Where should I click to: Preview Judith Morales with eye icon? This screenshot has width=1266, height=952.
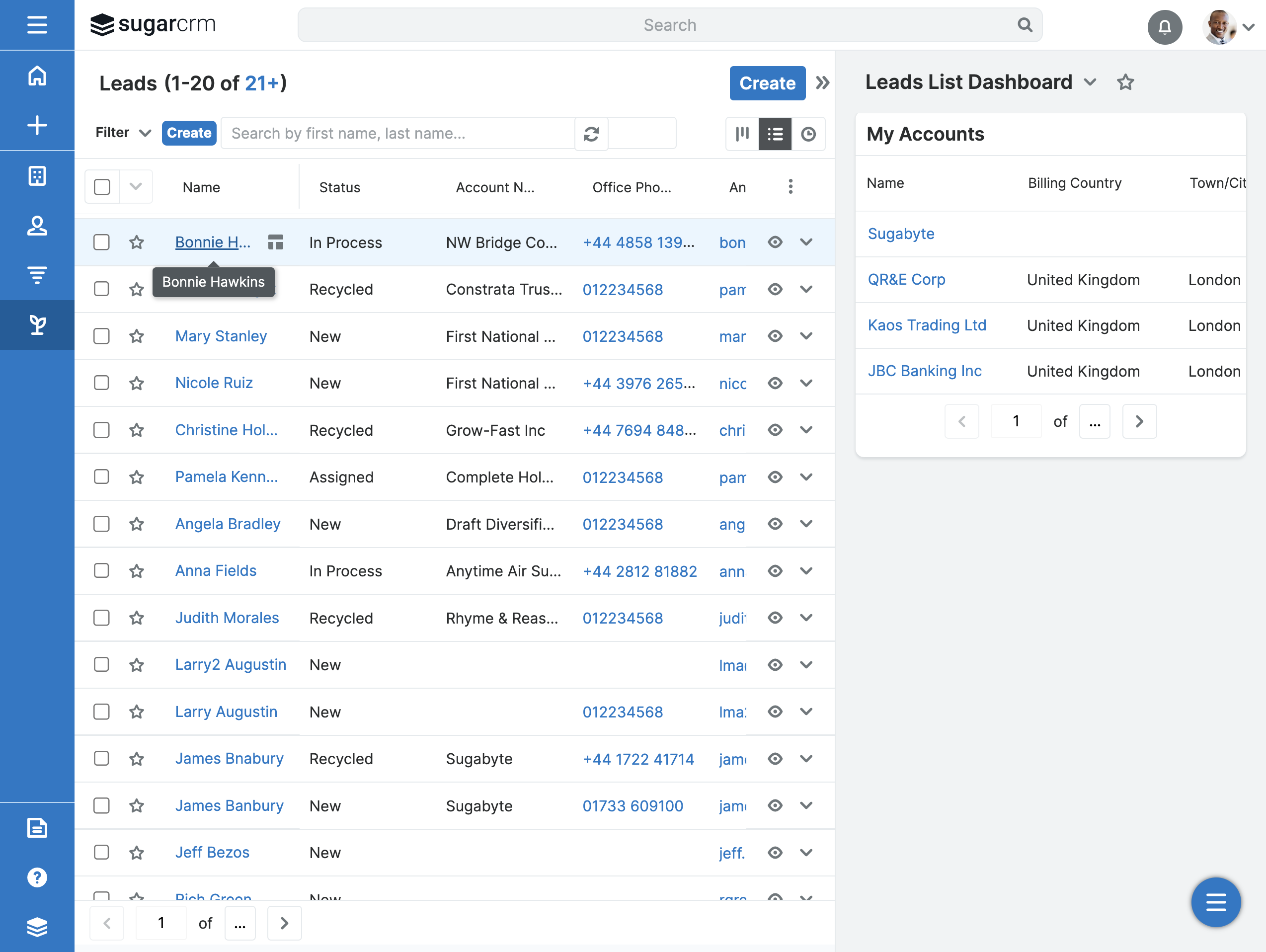tap(775, 618)
